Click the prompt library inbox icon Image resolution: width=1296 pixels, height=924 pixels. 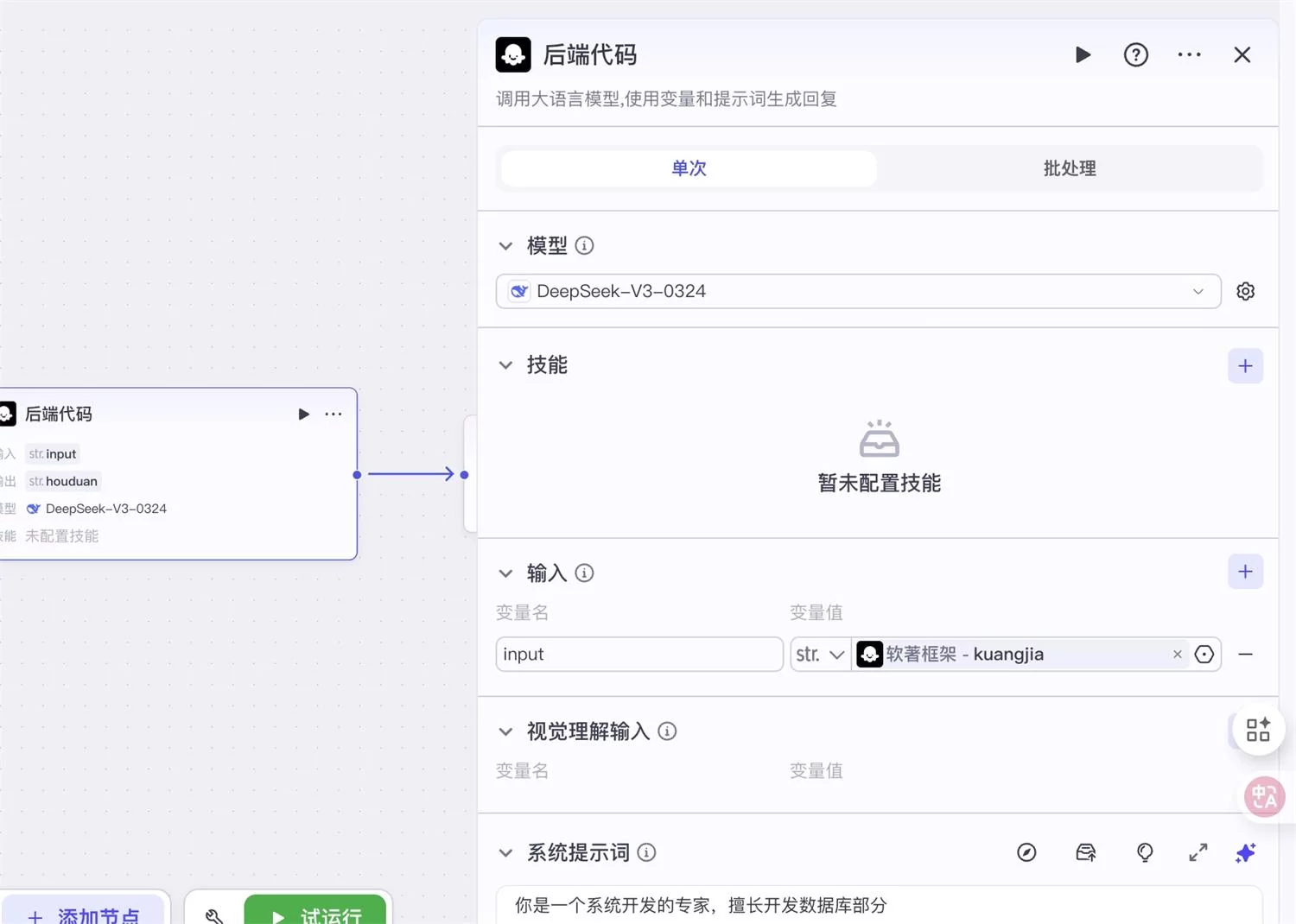[x=1085, y=852]
